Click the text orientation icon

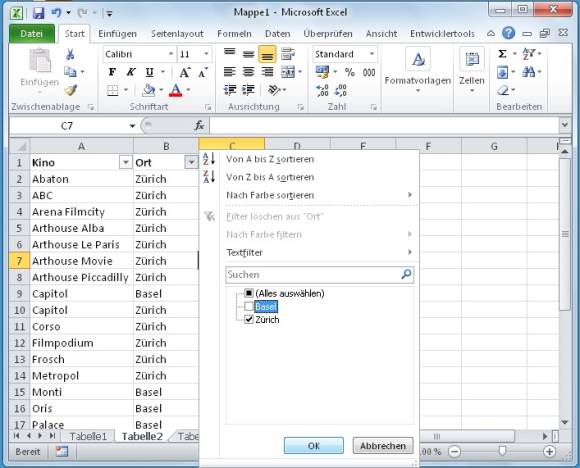click(x=274, y=90)
